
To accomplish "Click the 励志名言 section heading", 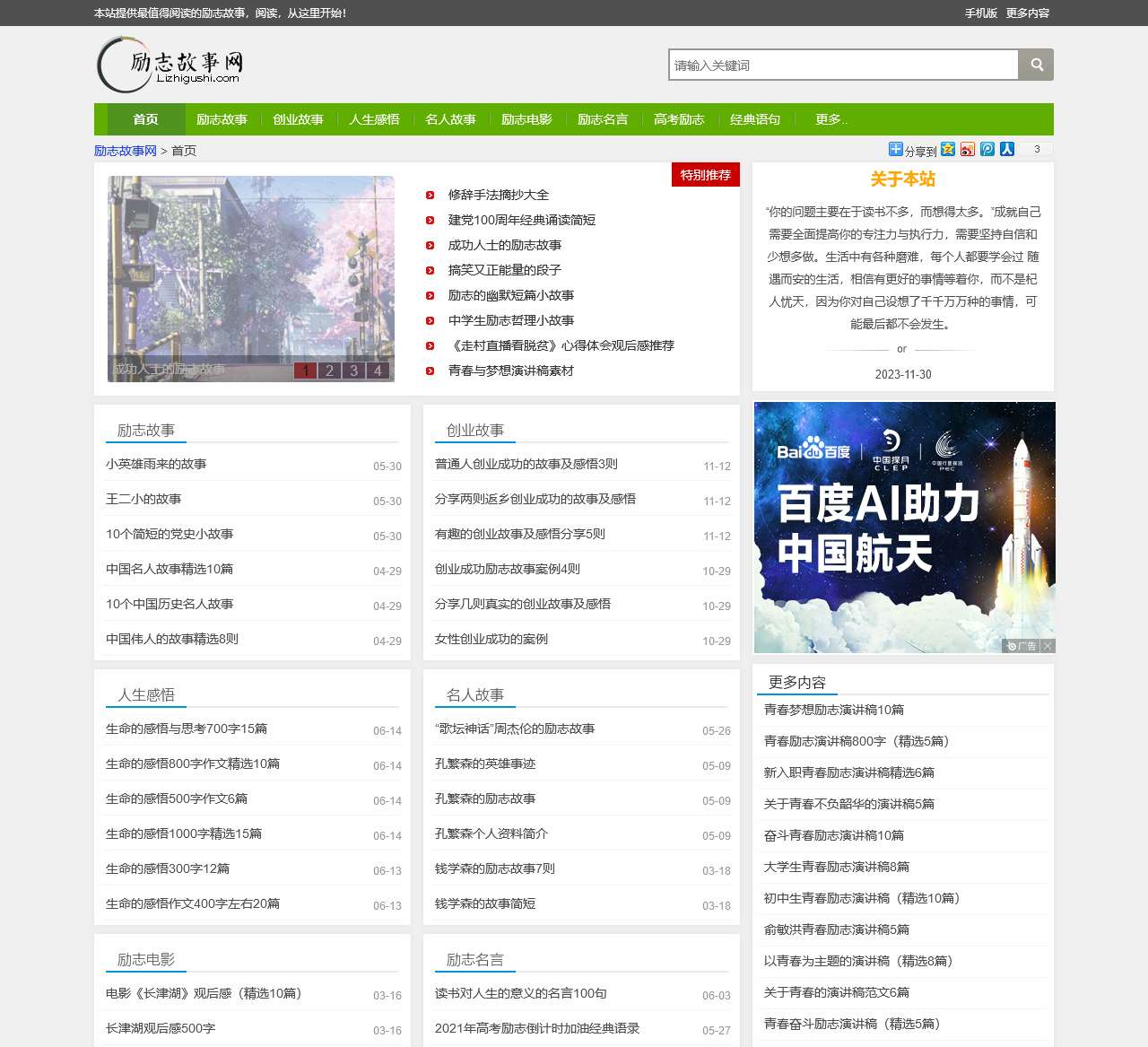I will (475, 960).
